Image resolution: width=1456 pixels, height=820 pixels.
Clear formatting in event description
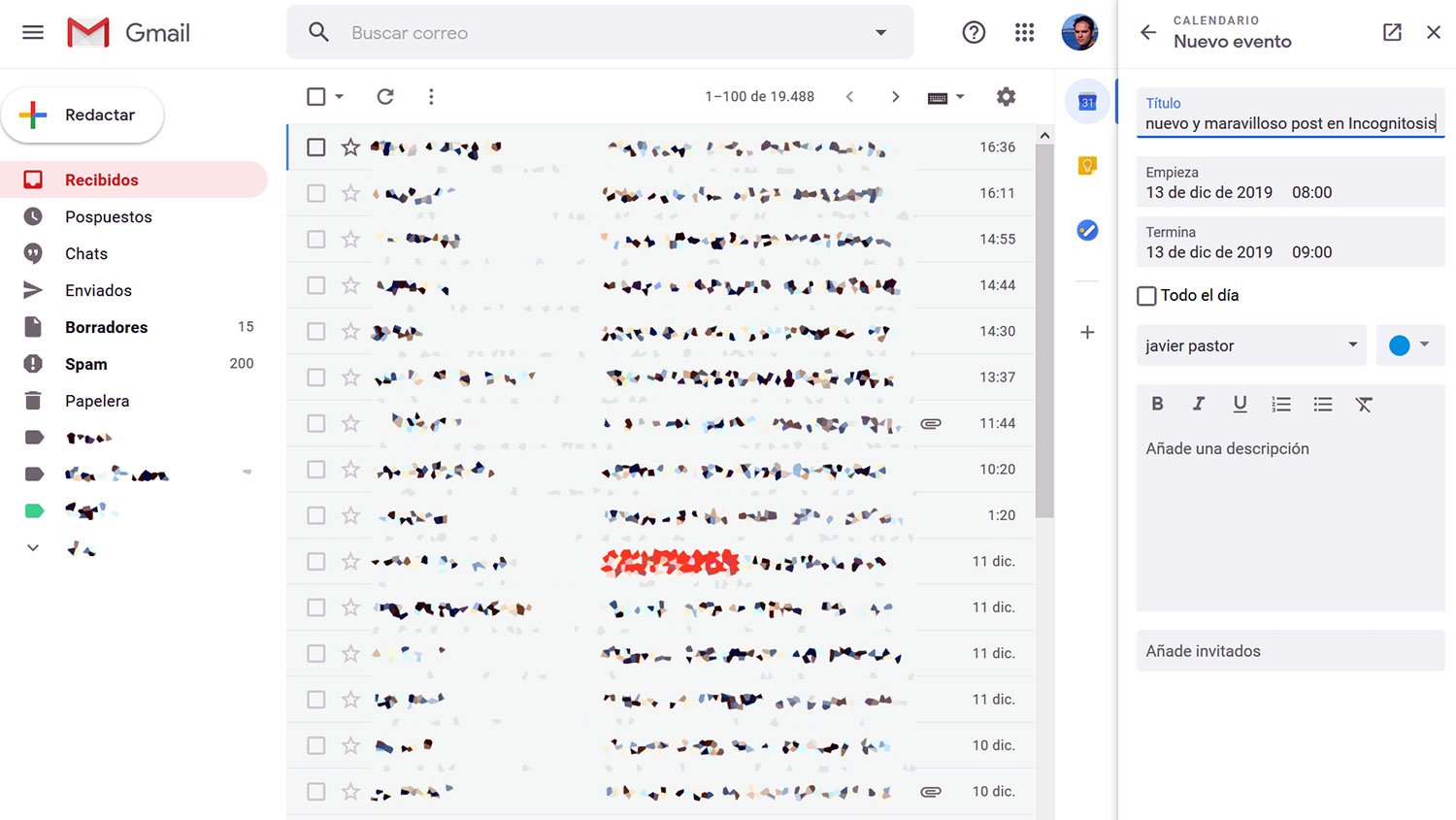[x=1364, y=404]
